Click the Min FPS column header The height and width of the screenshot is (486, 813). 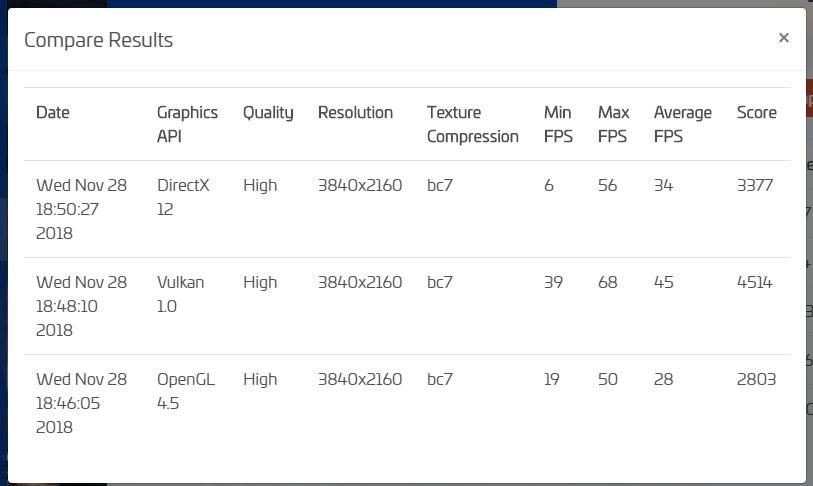[x=558, y=124]
